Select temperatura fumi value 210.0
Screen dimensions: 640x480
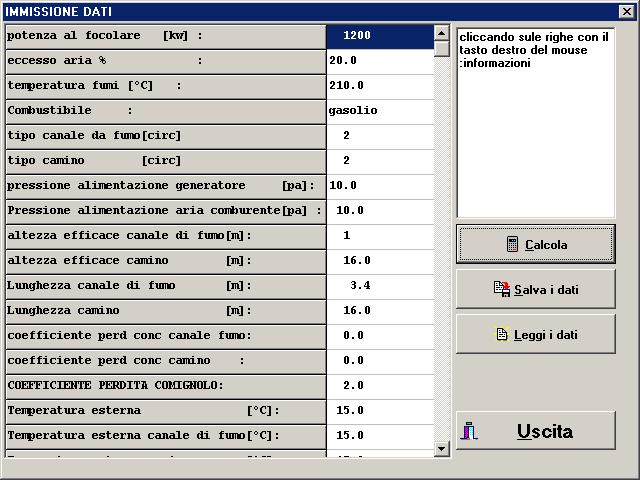[x=380, y=87]
